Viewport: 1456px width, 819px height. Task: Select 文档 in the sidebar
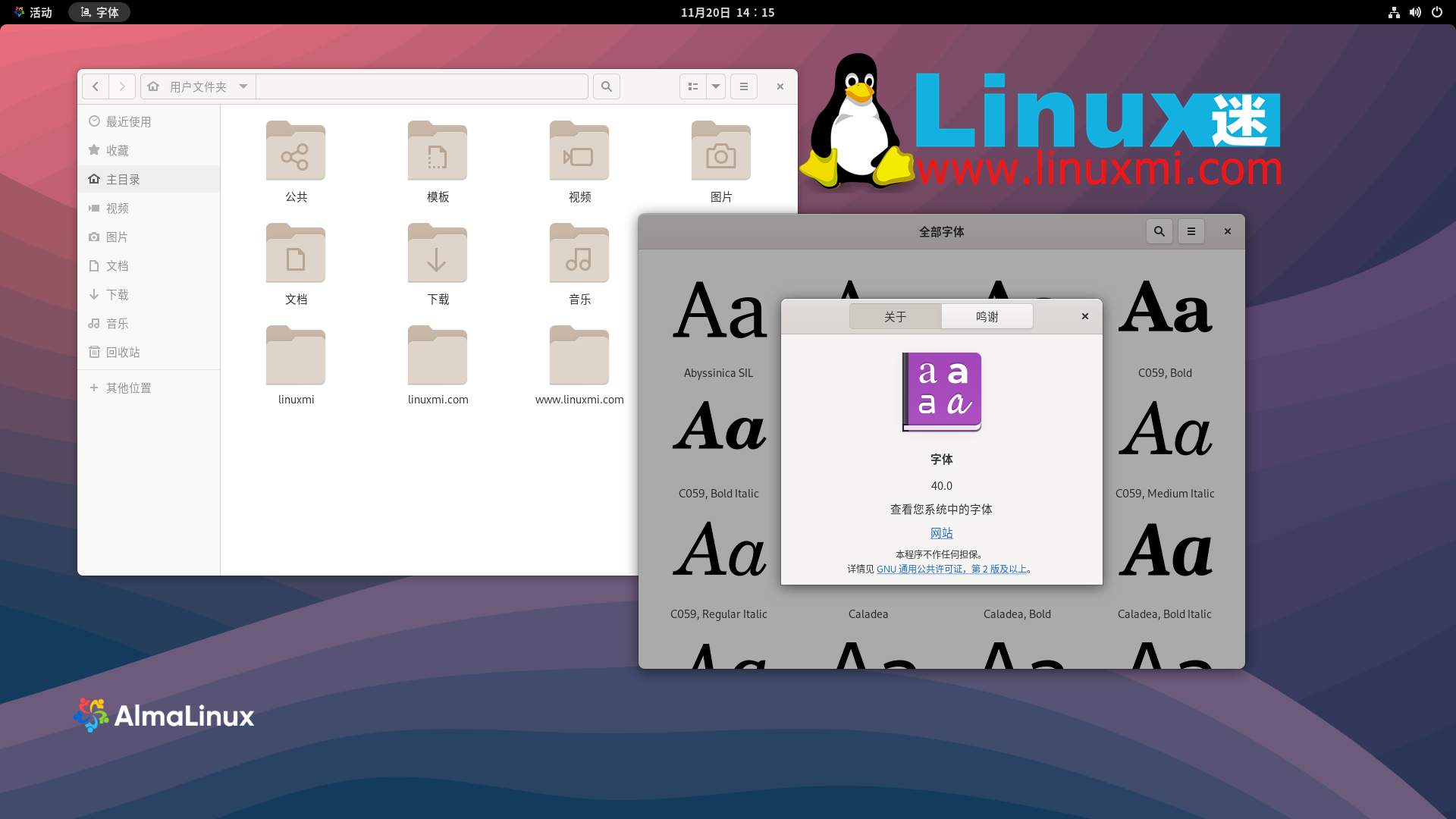click(x=149, y=265)
